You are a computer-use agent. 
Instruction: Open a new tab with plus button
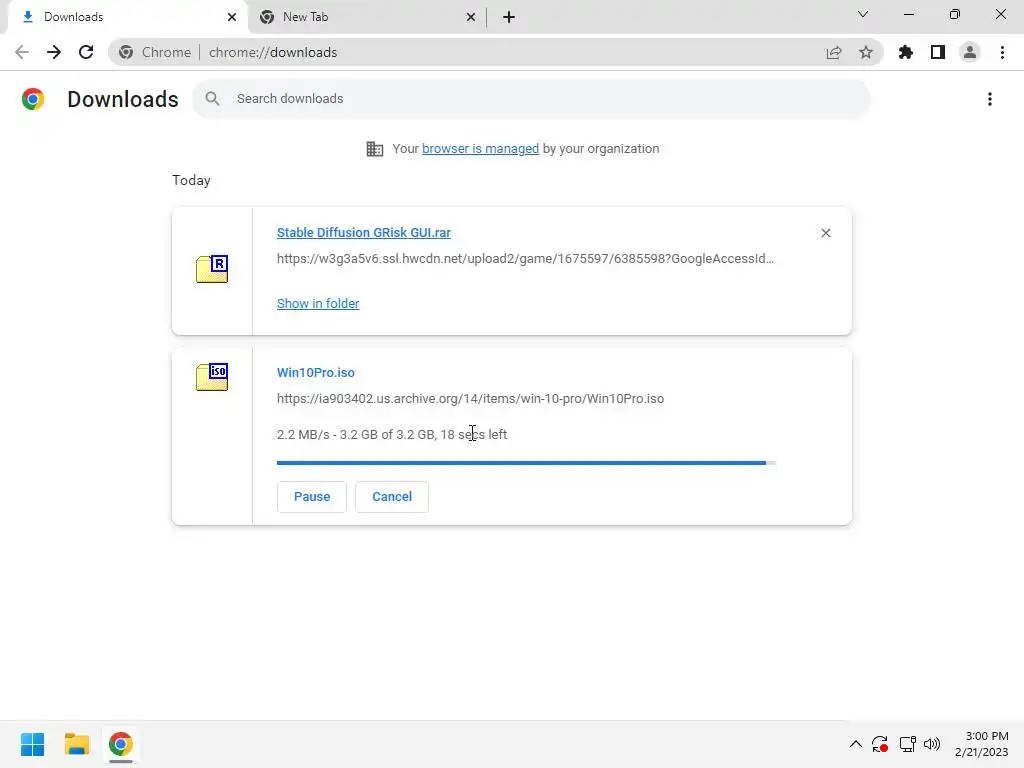pyautogui.click(x=509, y=17)
